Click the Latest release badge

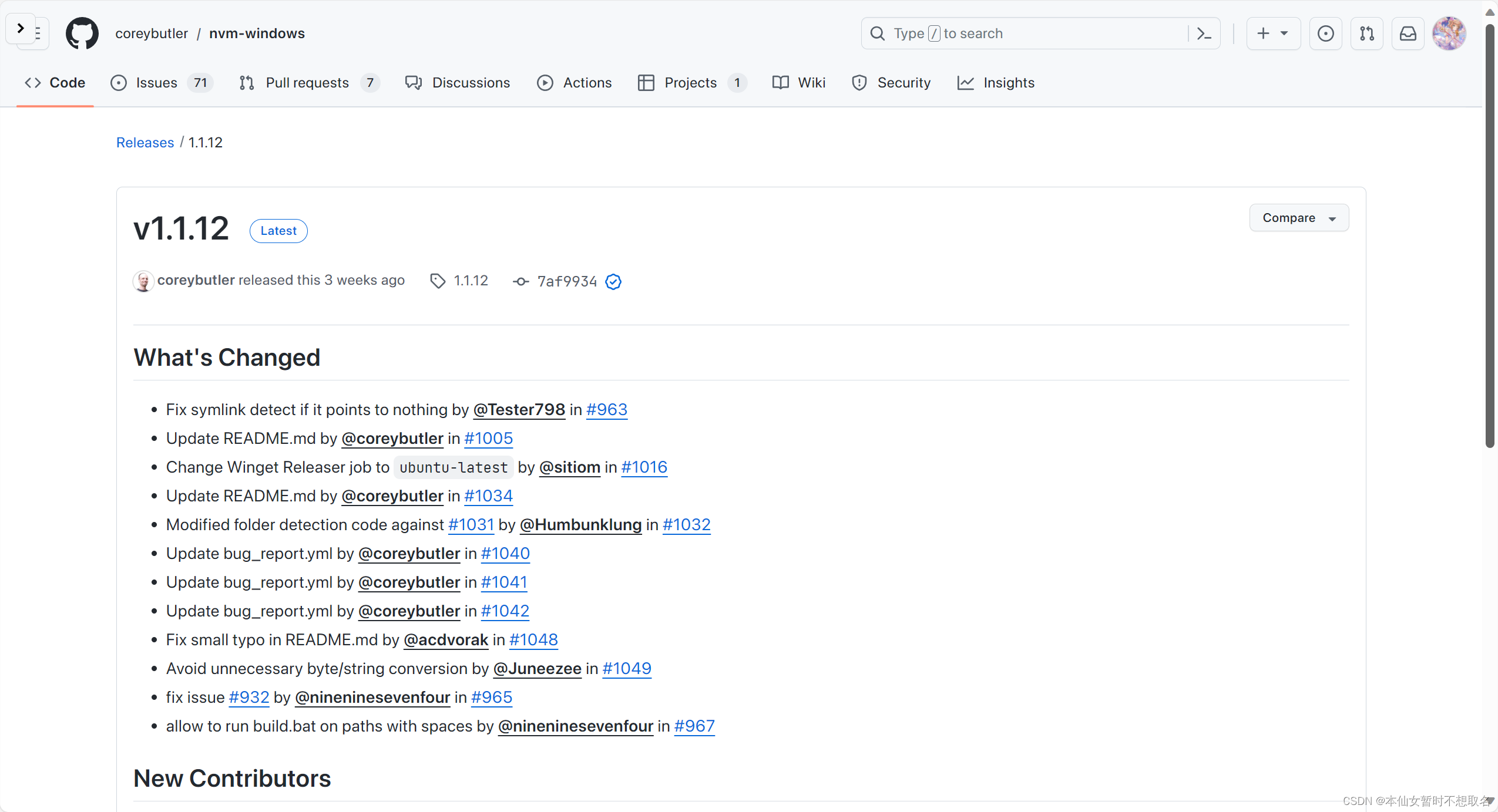coord(278,231)
